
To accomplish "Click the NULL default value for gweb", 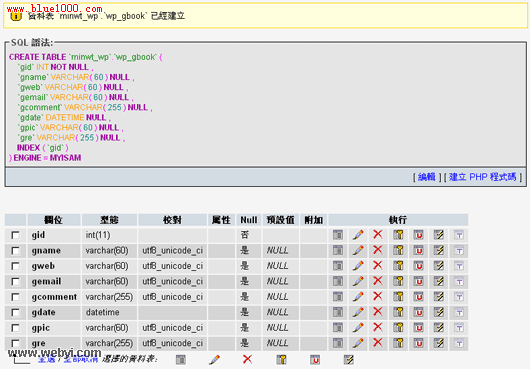I will (278, 266).
